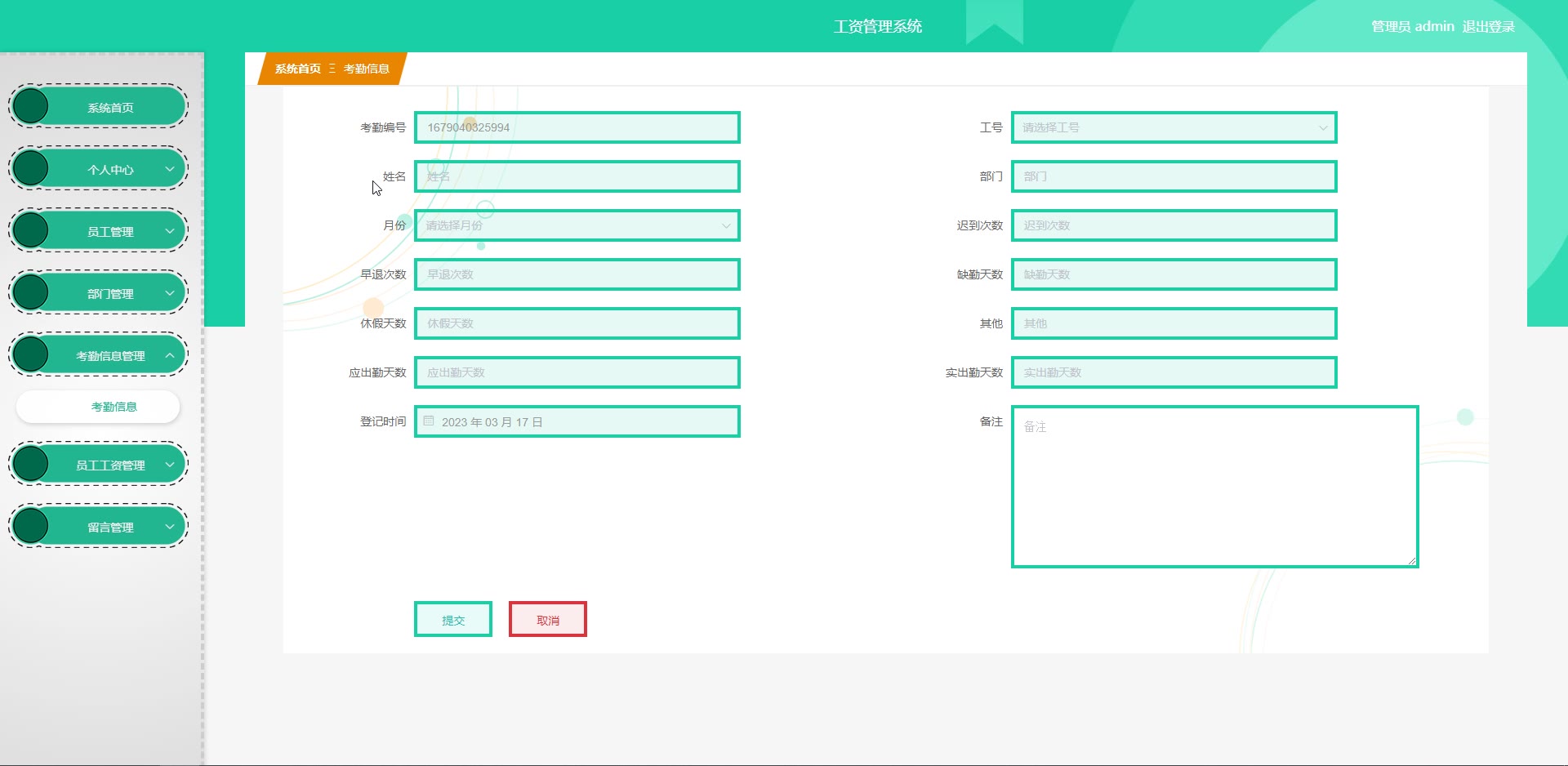The image size is (1568, 766).
Task: Click the 工资管理系统 header title
Action: tap(878, 26)
